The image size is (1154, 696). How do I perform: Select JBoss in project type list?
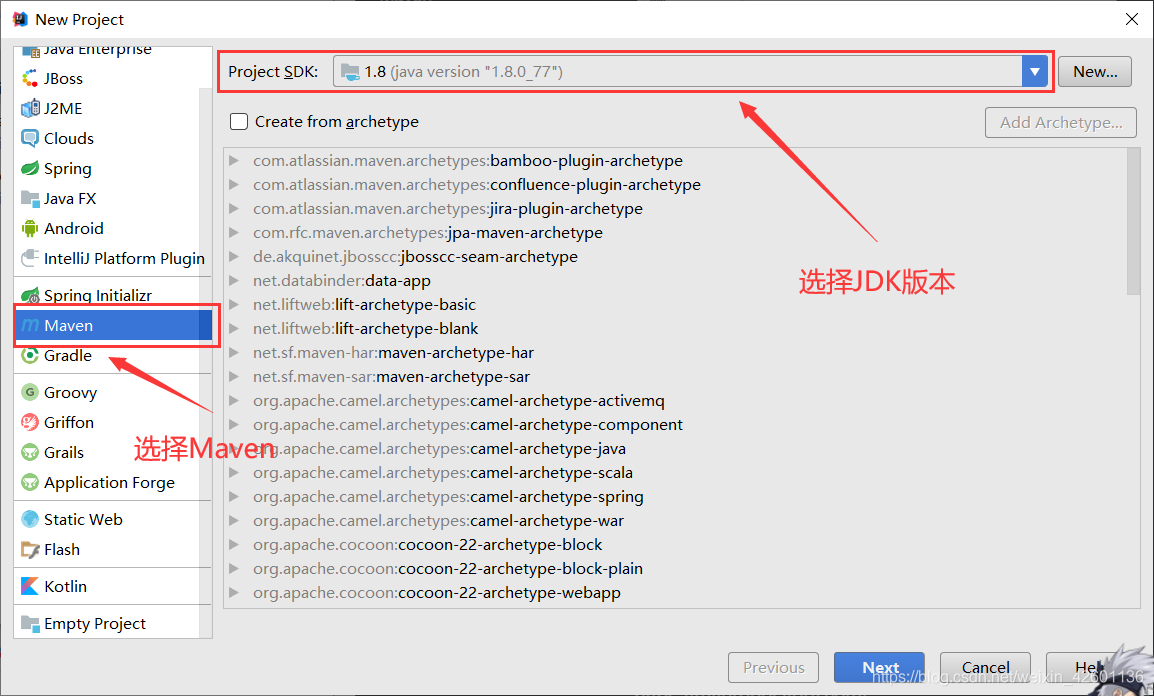[x=63, y=78]
